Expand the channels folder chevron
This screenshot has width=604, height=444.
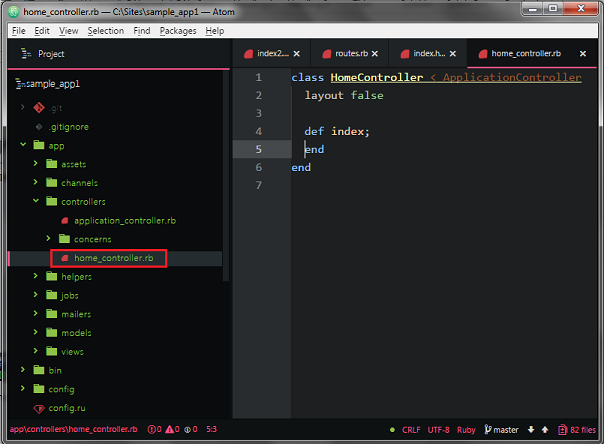(x=35, y=182)
